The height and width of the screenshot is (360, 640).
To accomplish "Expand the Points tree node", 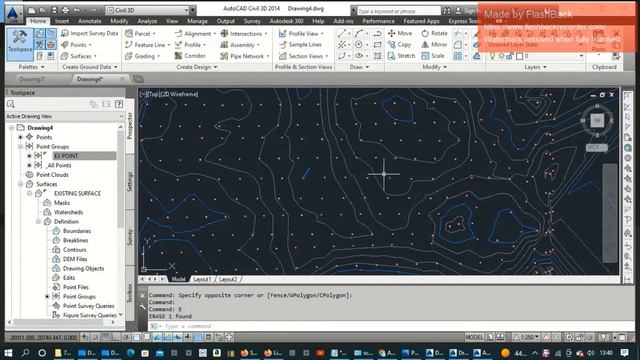I will pos(20,137).
